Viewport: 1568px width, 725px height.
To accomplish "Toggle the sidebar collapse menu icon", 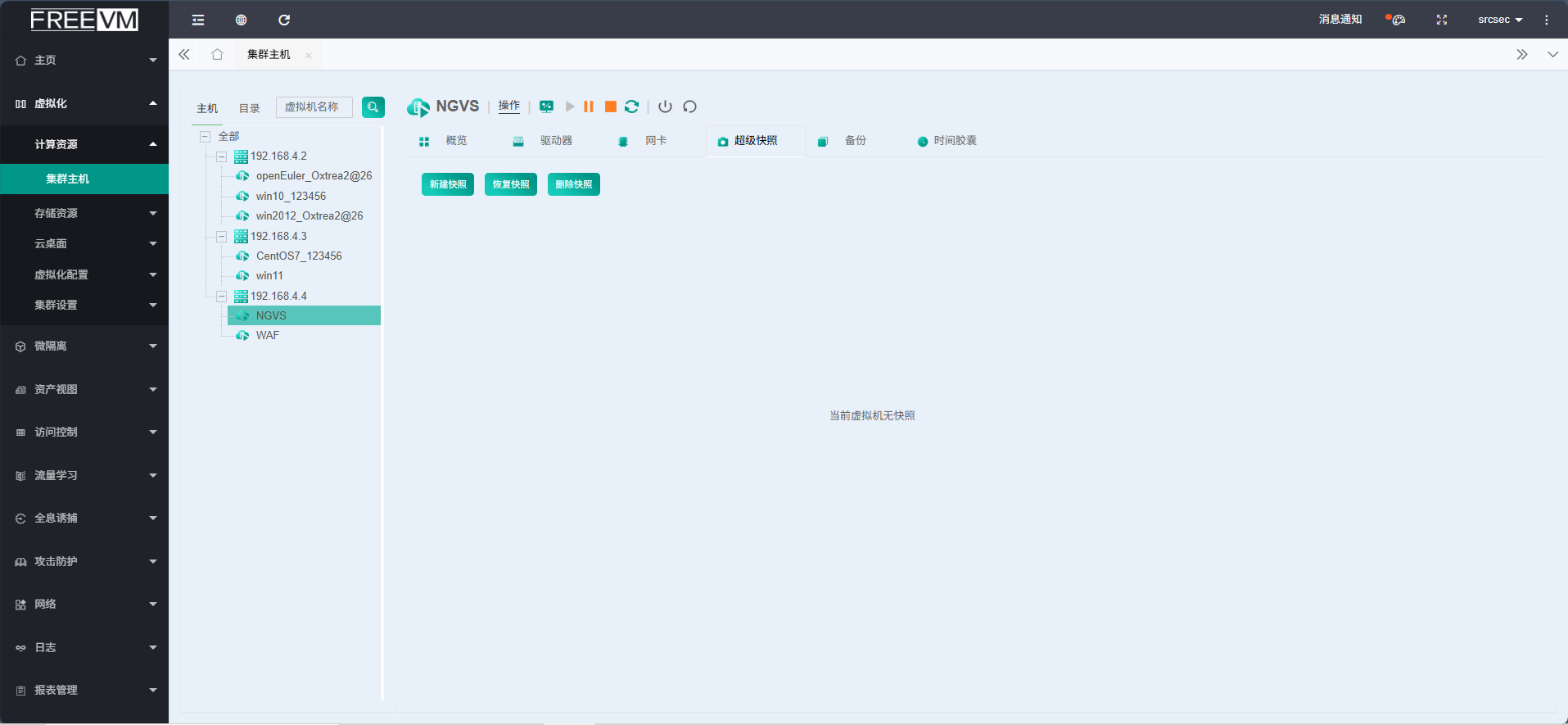I will point(198,20).
